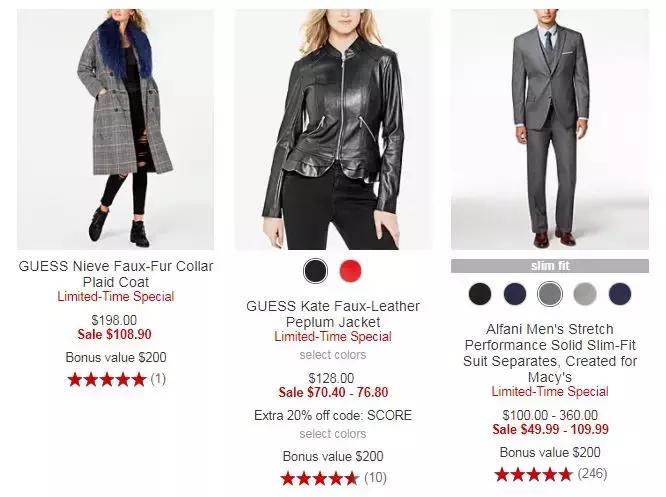Click the slim fit badge

[550, 266]
